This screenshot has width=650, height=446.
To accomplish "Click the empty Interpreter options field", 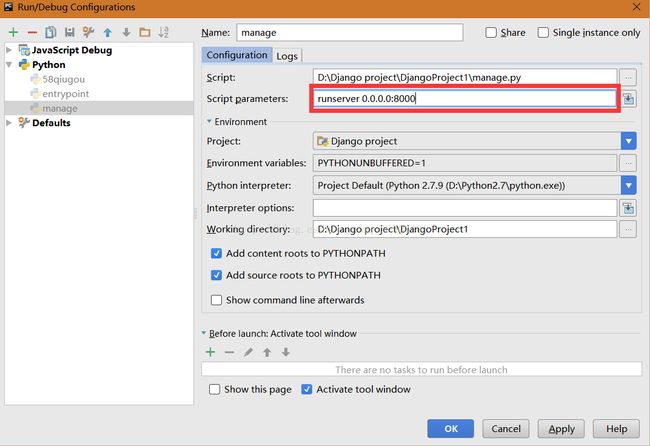I will (x=465, y=208).
